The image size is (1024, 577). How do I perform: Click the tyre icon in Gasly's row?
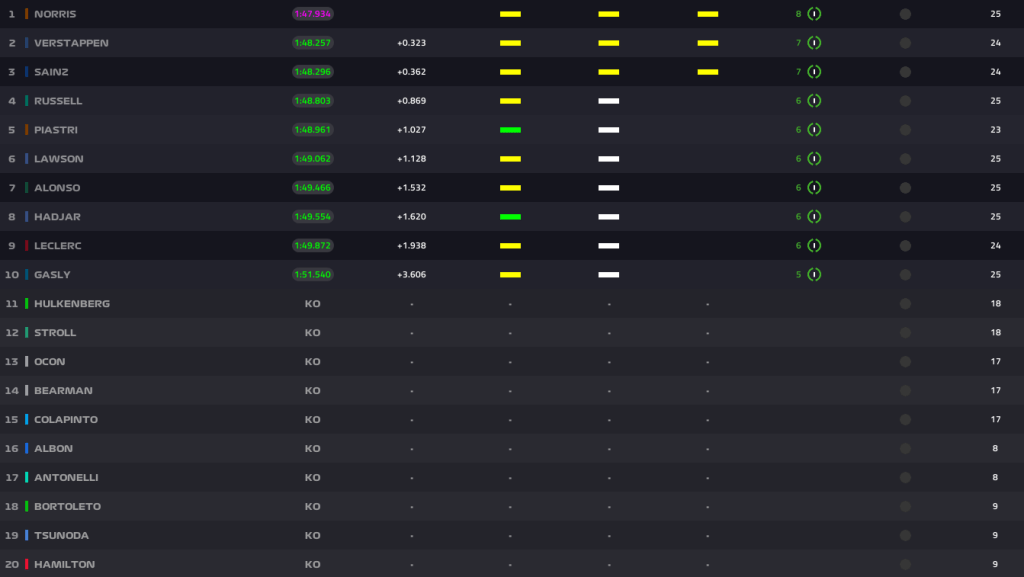pos(814,274)
